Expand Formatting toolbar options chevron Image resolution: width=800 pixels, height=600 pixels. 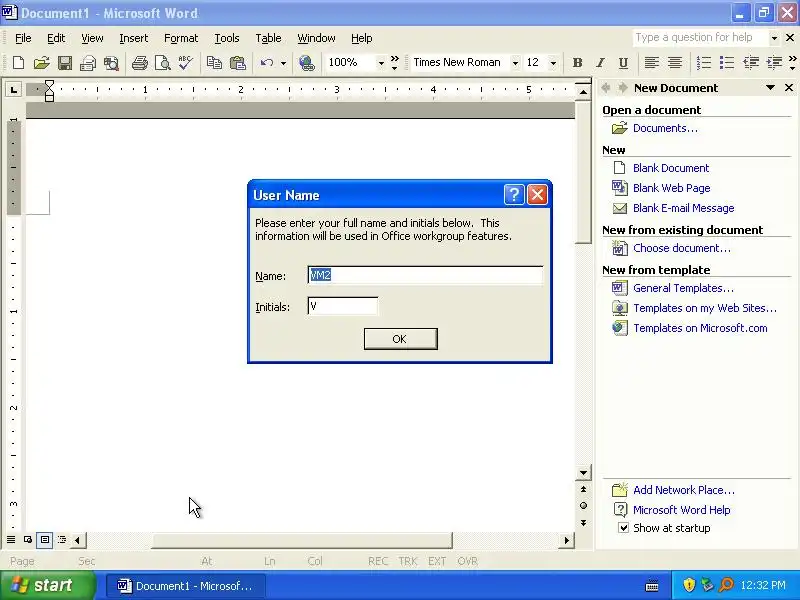tap(792, 63)
